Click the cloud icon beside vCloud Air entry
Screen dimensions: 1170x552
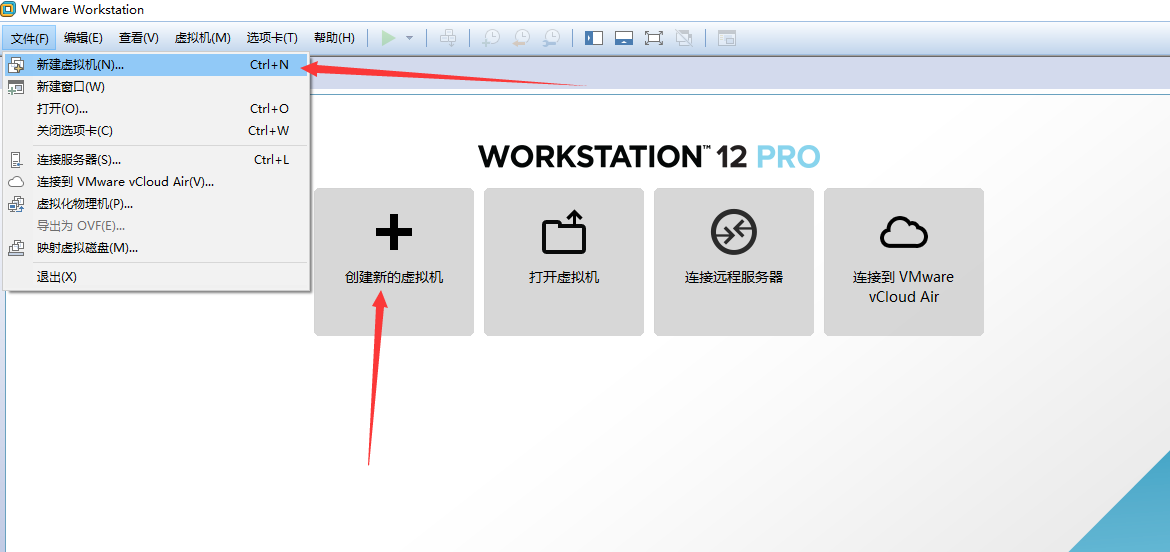point(16,181)
